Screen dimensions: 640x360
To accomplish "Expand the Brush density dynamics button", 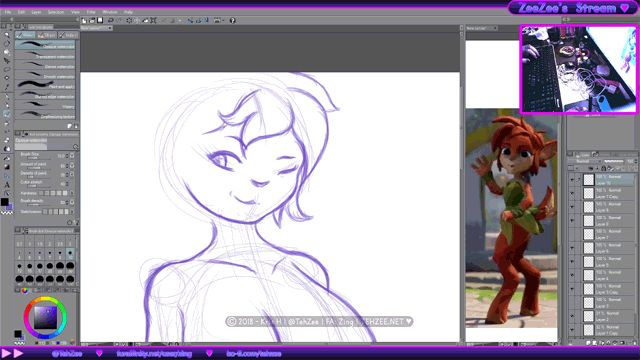I will pyautogui.click(x=72, y=202).
